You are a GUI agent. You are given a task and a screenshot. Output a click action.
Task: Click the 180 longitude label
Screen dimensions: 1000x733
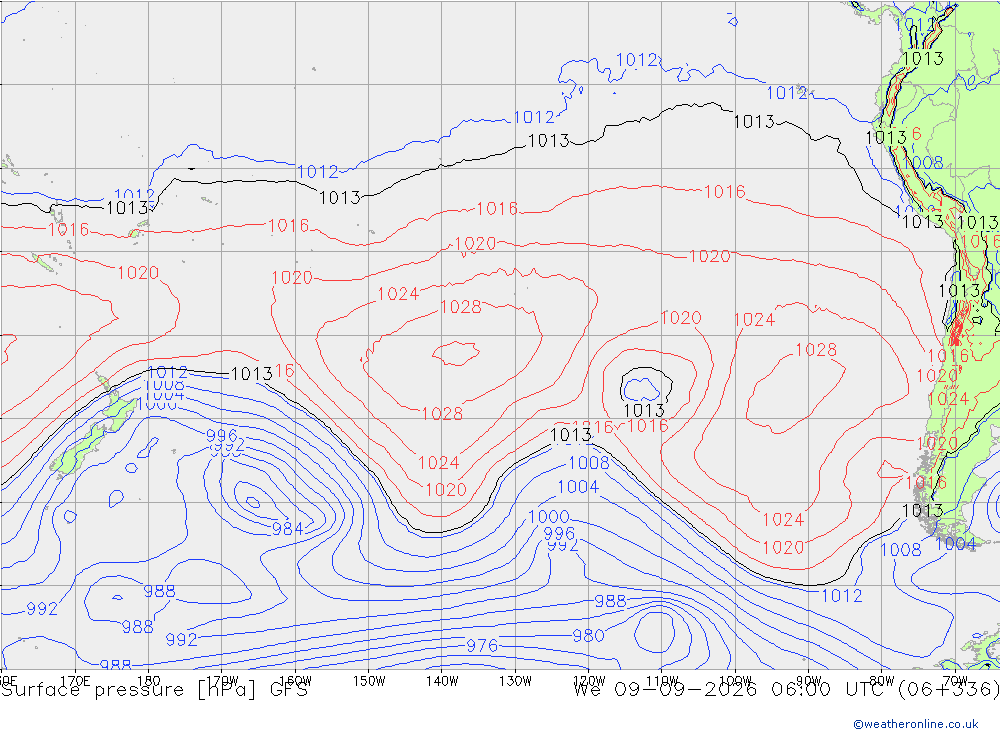pyautogui.click(x=149, y=681)
